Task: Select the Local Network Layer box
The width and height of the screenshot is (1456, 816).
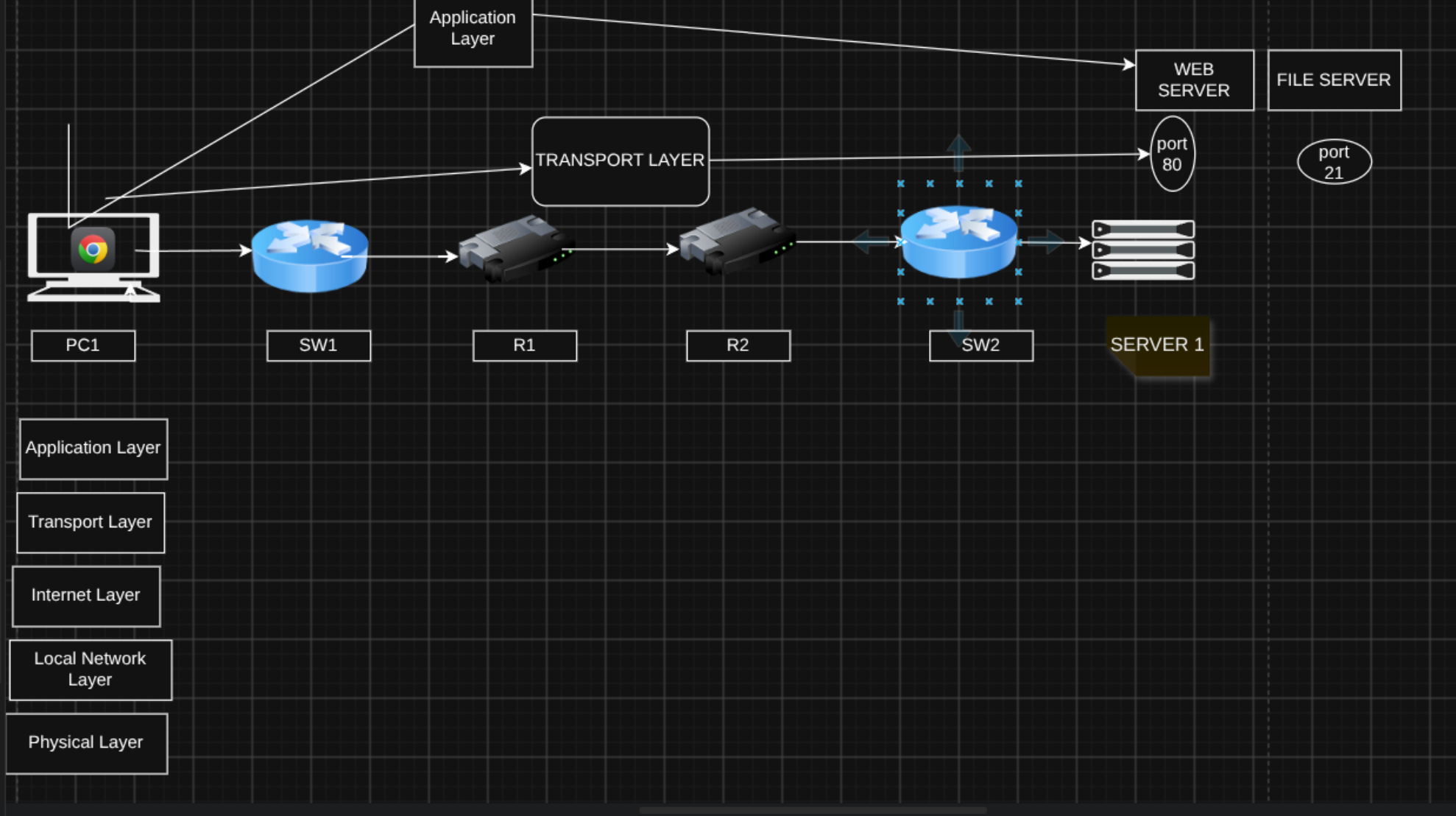Action: [91, 669]
